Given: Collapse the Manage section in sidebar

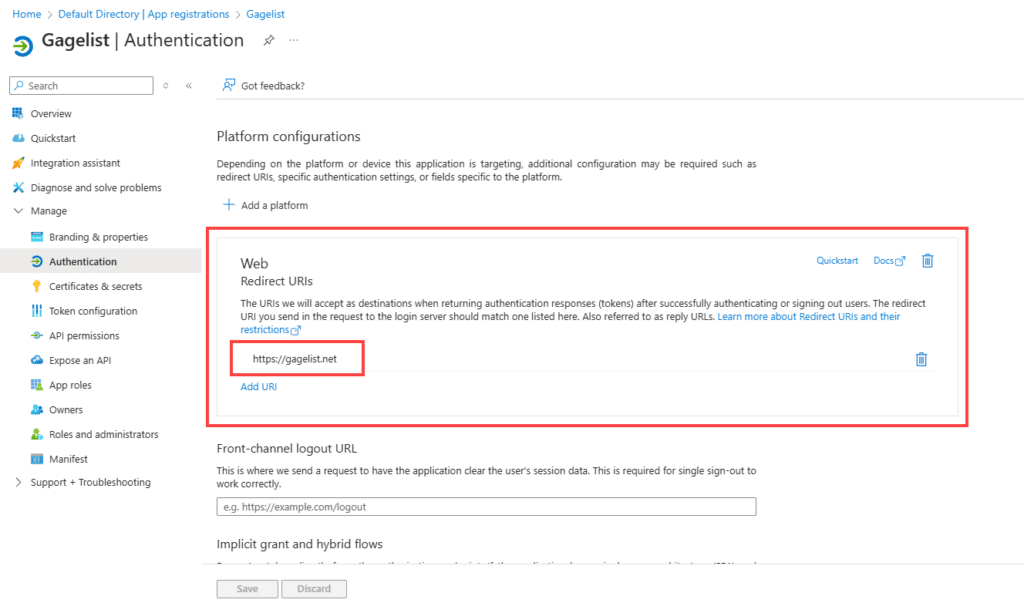Looking at the screenshot, I should (x=18, y=211).
